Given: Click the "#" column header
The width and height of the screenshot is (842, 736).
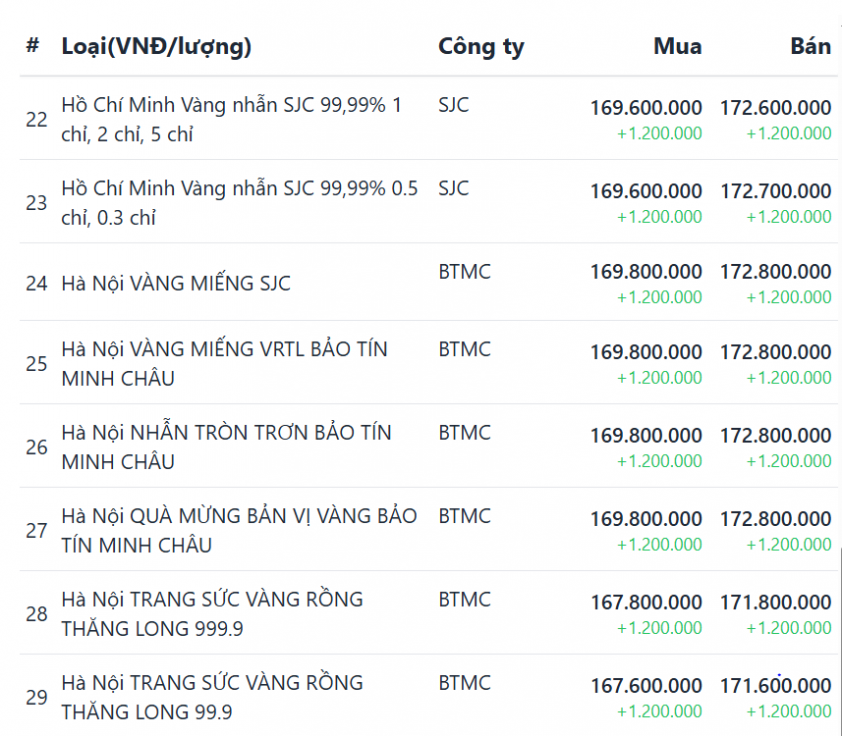Looking at the screenshot, I should 33,46.
